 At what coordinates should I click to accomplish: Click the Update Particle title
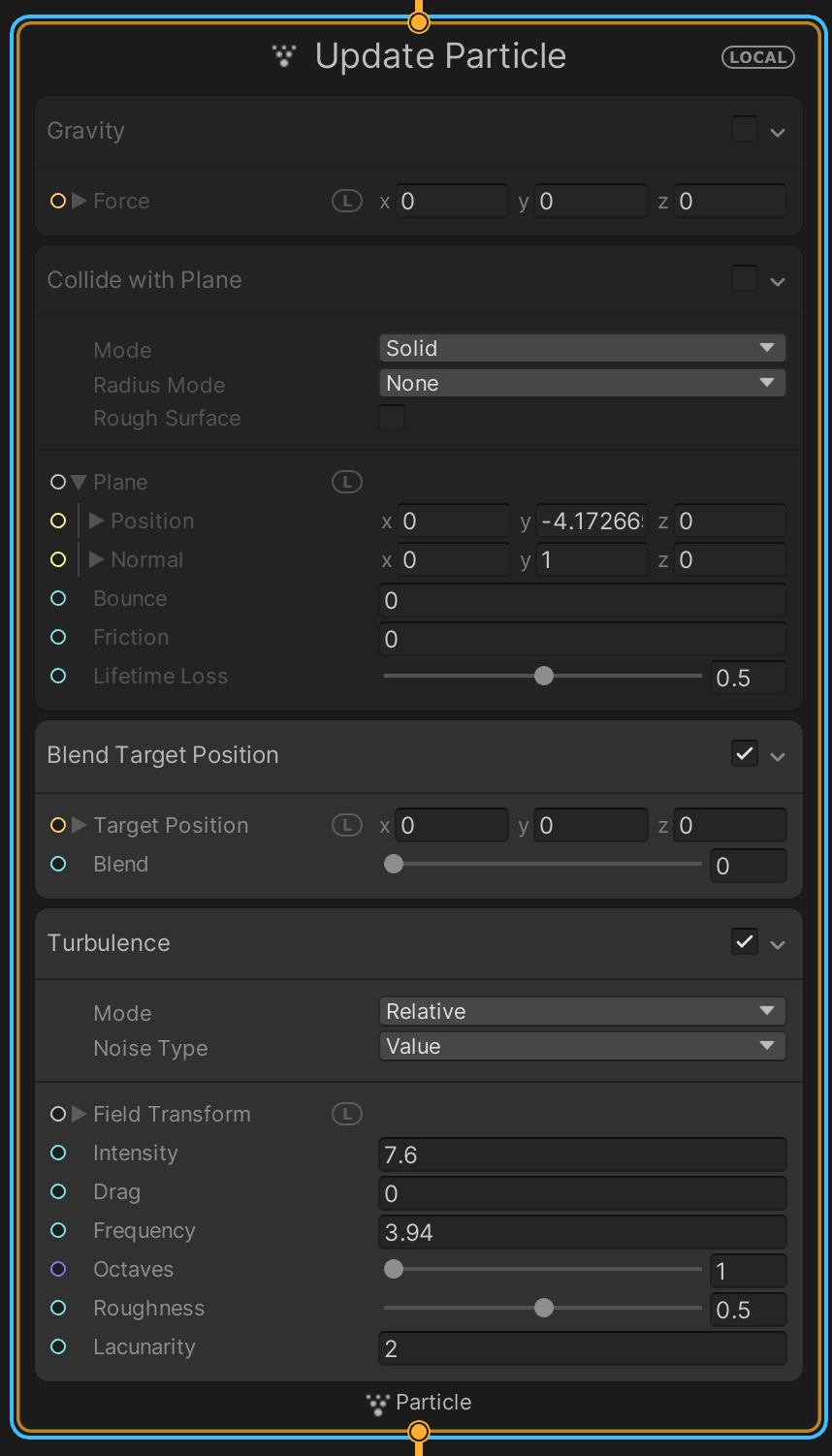(x=439, y=56)
